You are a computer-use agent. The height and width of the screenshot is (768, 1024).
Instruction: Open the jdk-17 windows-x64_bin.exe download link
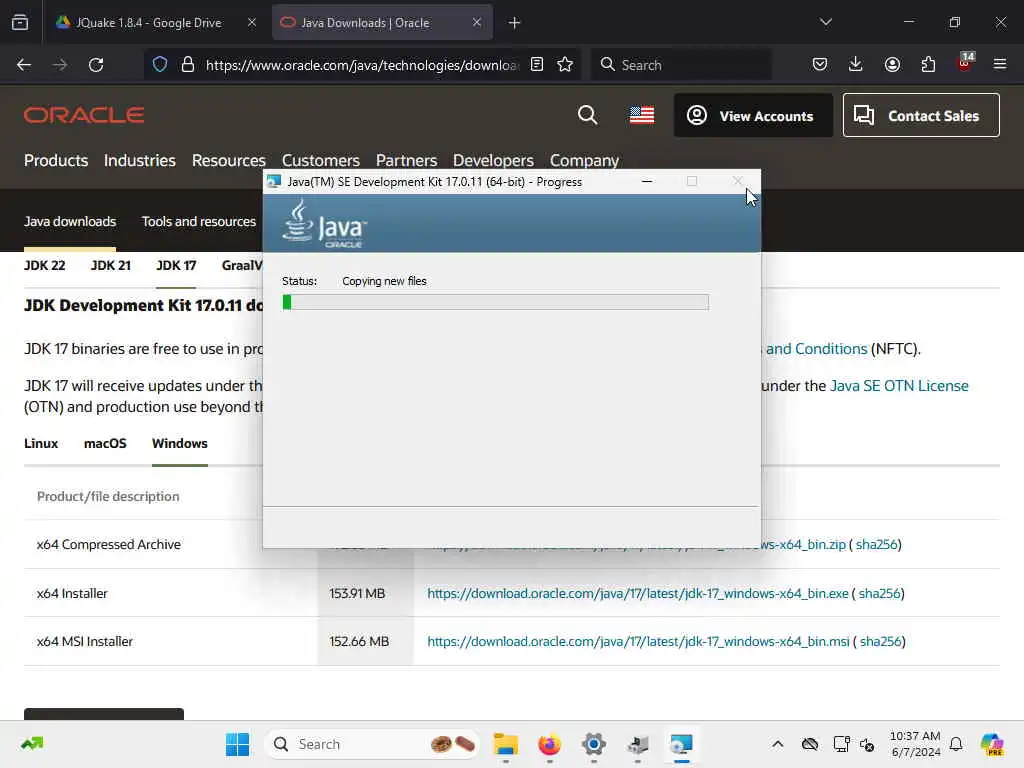(x=637, y=594)
